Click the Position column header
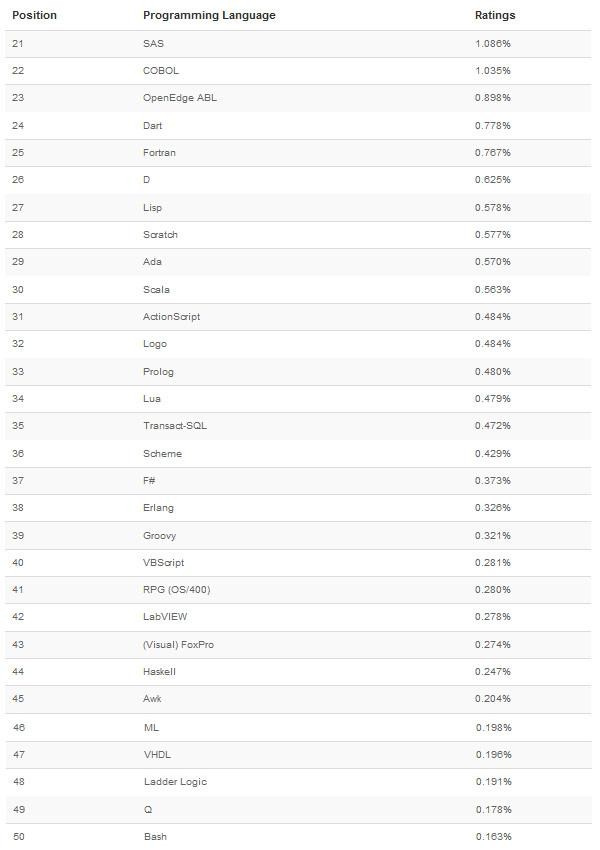 point(34,15)
